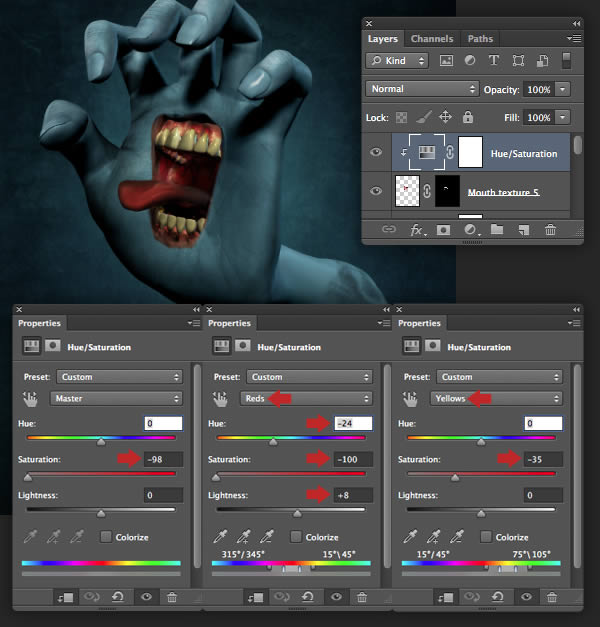This screenshot has height=627, width=600.
Task: Reset adjustment defaults in Reds panel
Action: tap(308, 597)
